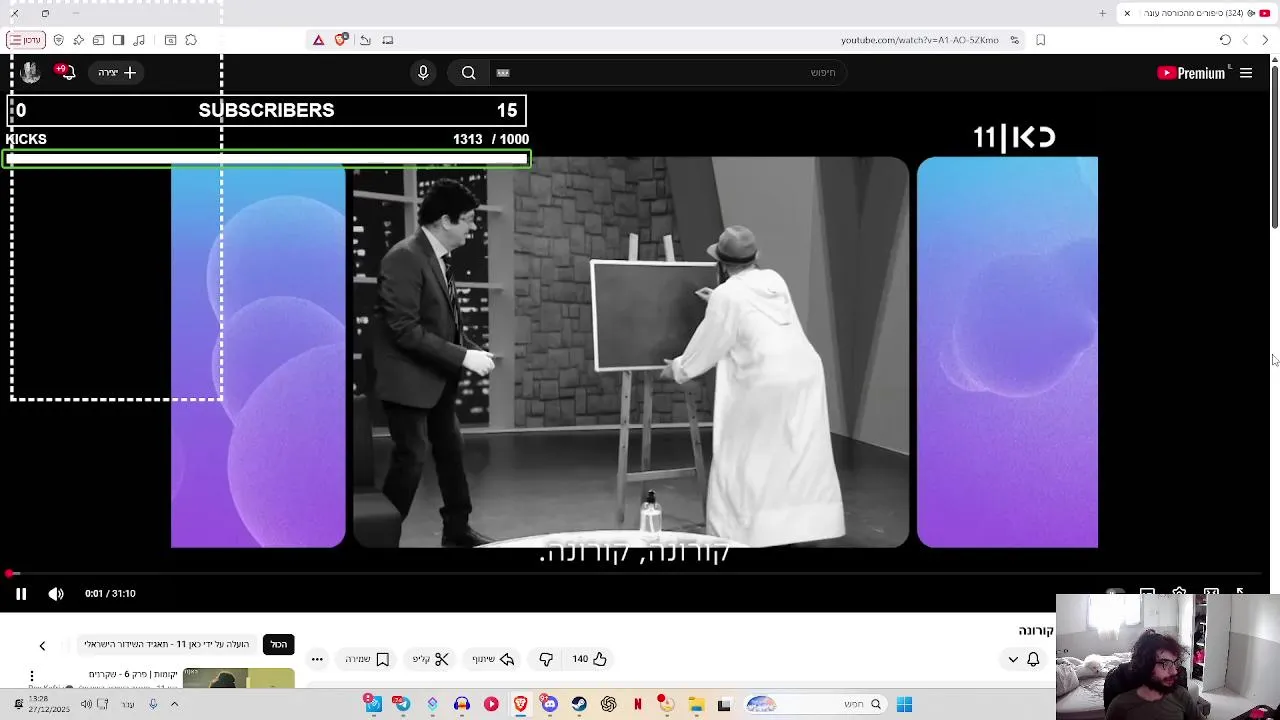Open the media control music note icon
Viewport: 1280px width, 720px height.
coord(139,40)
